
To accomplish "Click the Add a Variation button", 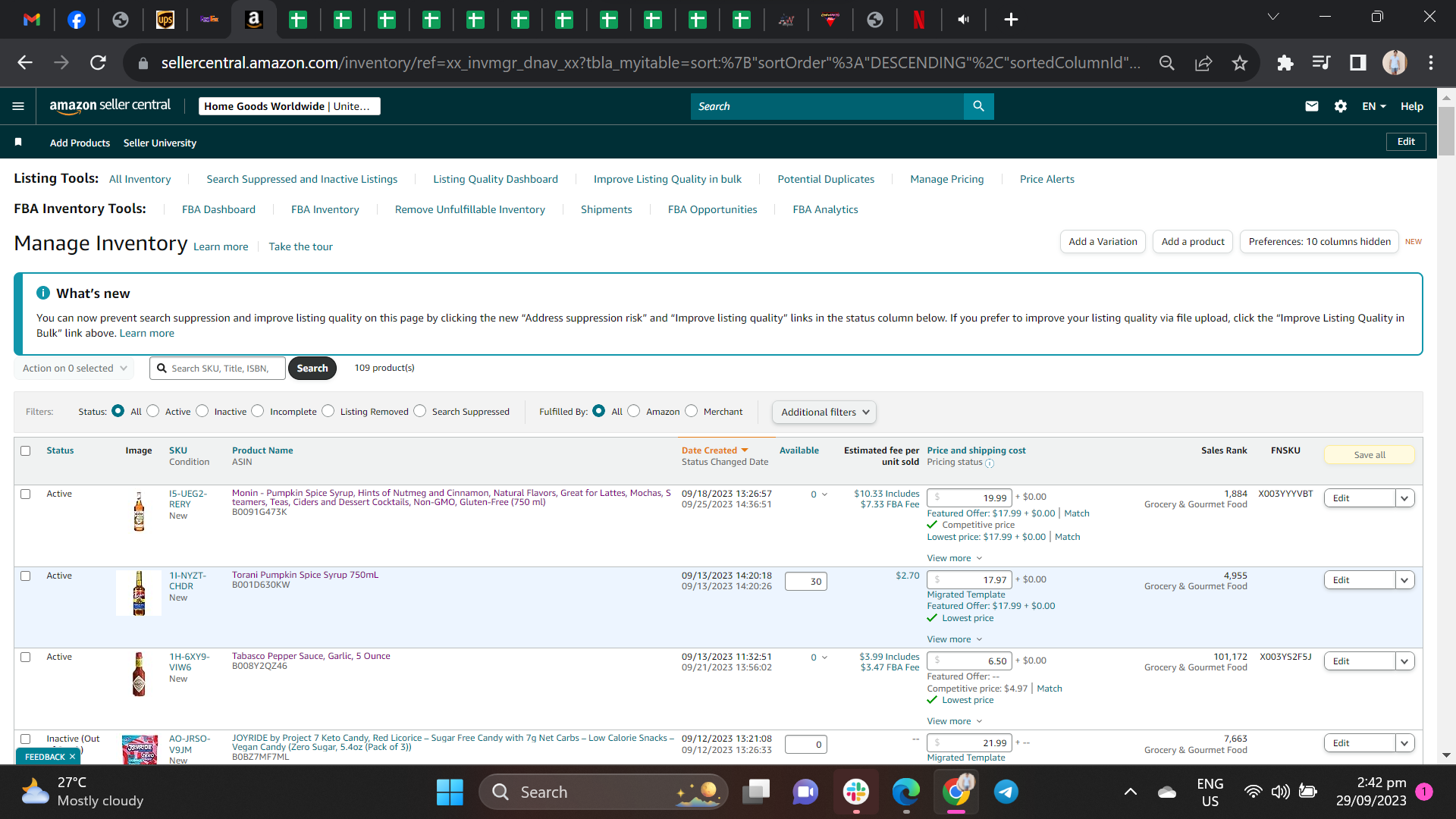I will pos(1103,242).
